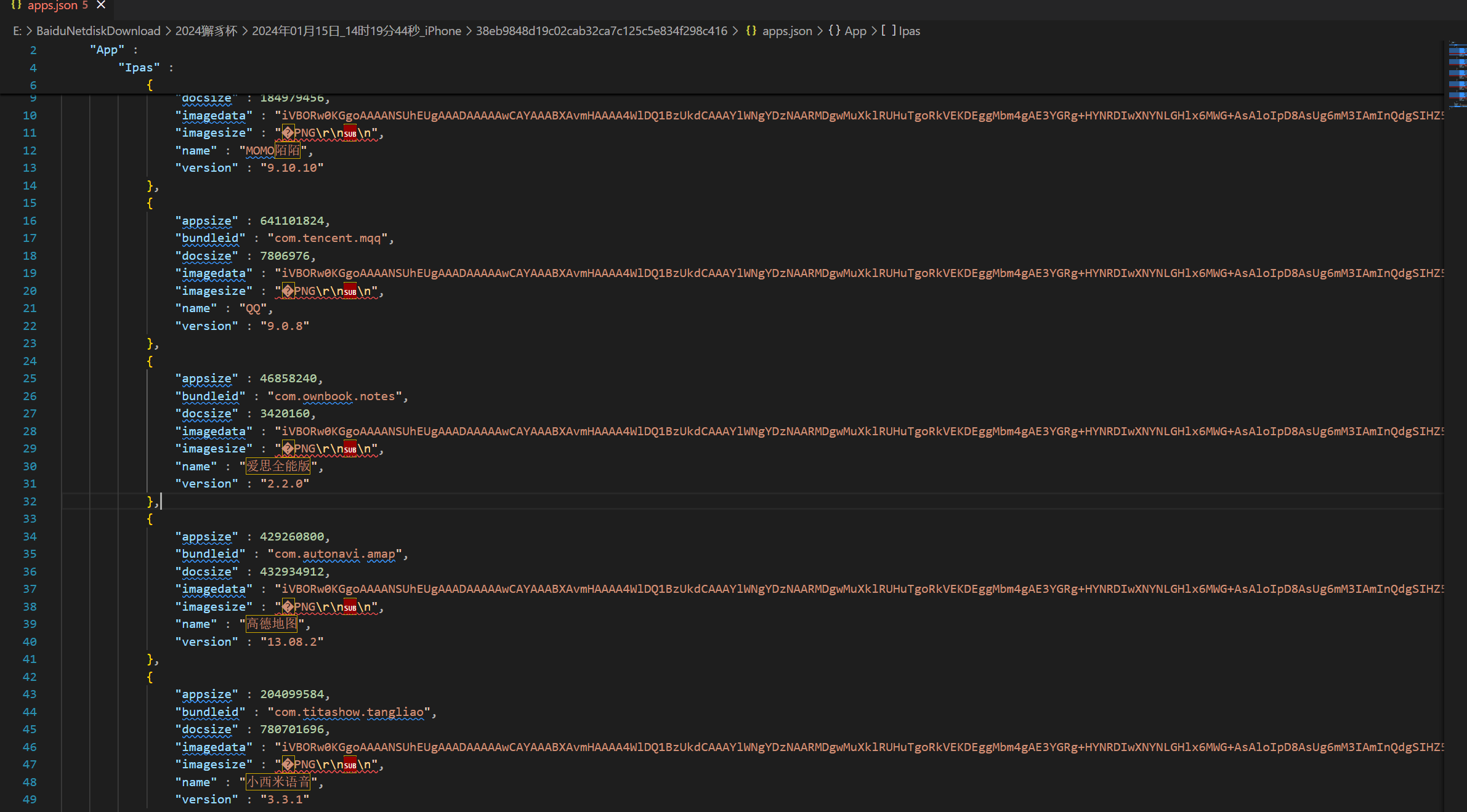Click the version value "13.08.2"
Image resolution: width=1467 pixels, height=812 pixels.
tap(292, 642)
